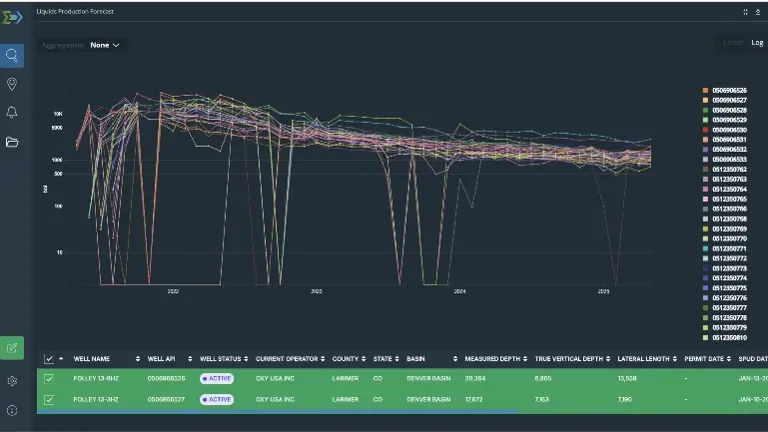This screenshot has height=432, width=768.
Task: Open the notifications bell
Action: (x=12, y=112)
